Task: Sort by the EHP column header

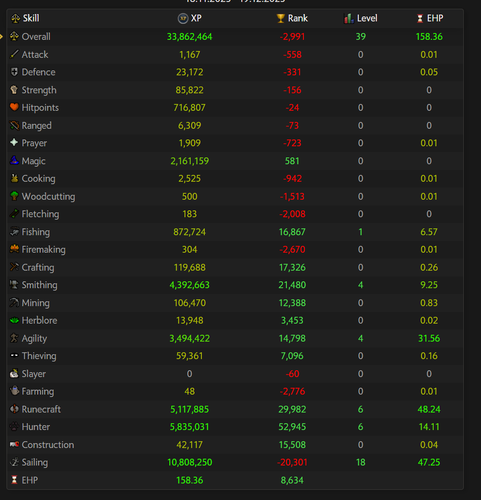Action: (x=435, y=18)
